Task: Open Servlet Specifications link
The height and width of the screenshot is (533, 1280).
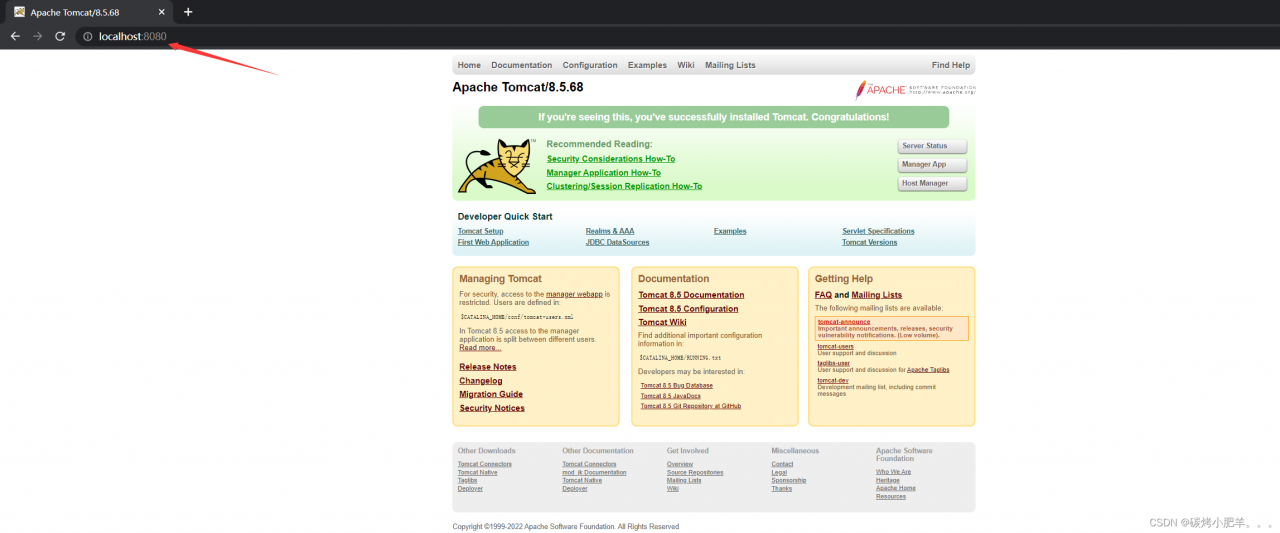Action: pos(878,231)
